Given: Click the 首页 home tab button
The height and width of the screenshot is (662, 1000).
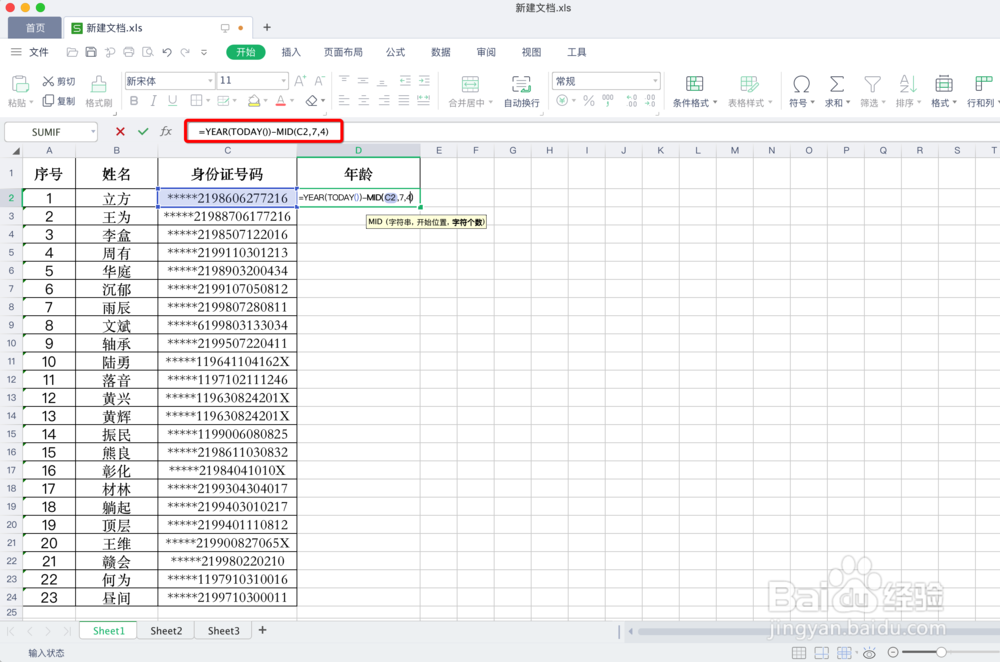Looking at the screenshot, I should (35, 28).
